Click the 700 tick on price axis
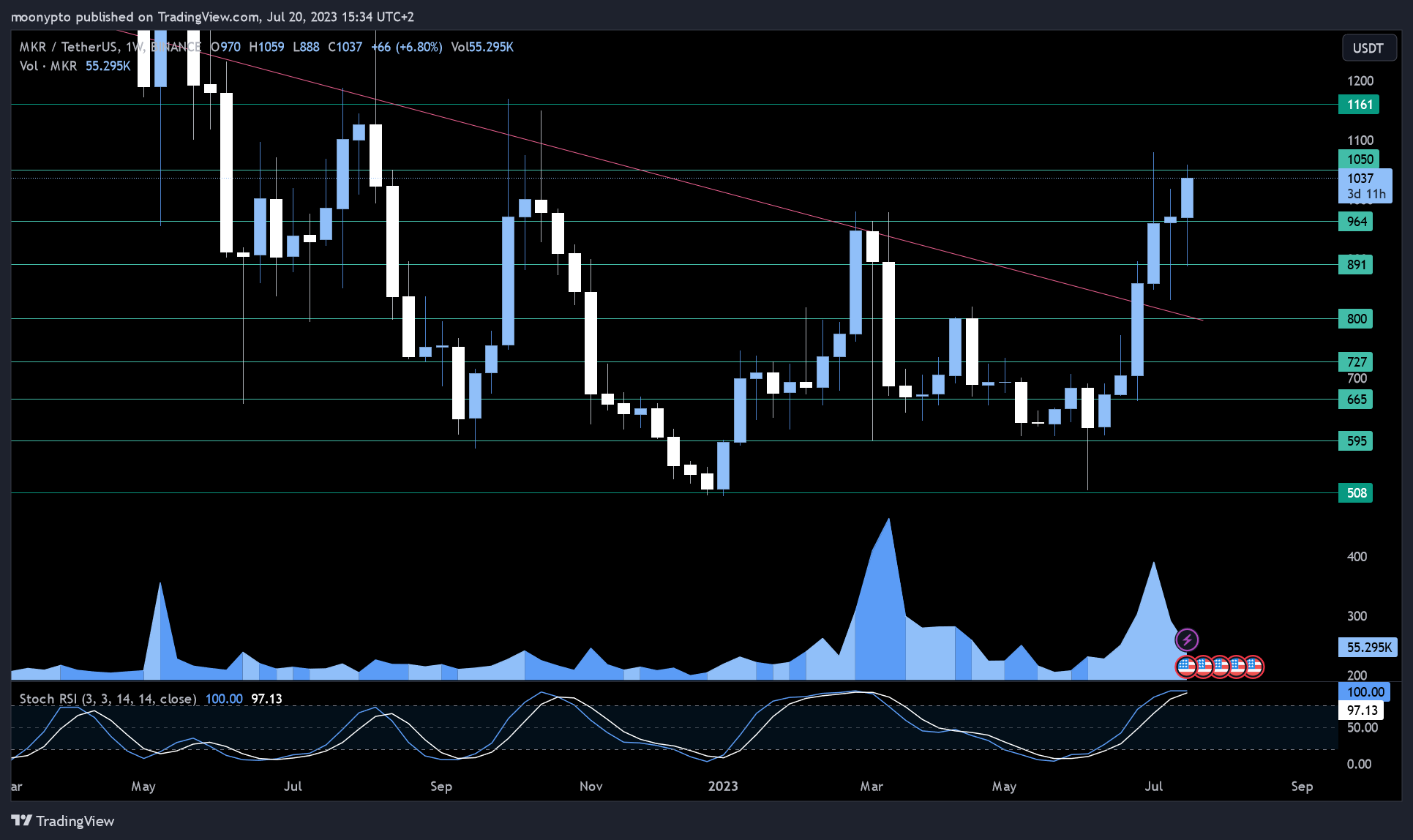The width and height of the screenshot is (1413, 840). (x=1357, y=379)
